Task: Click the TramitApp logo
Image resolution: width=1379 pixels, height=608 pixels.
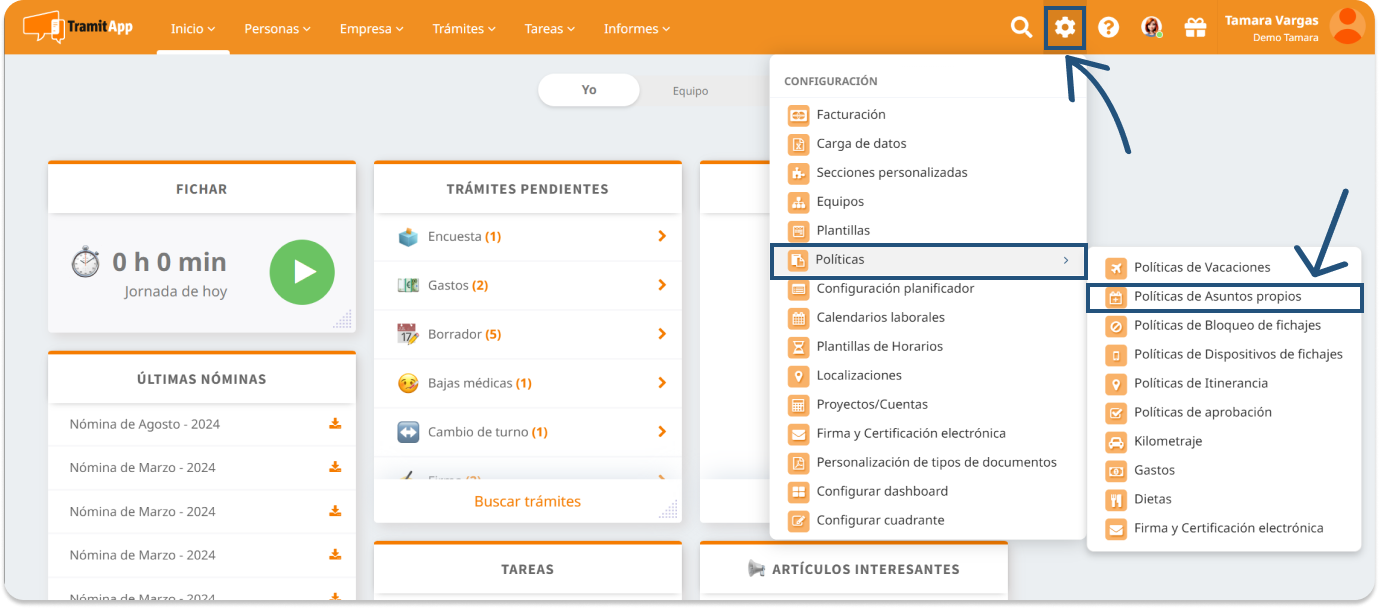Action: [x=78, y=27]
